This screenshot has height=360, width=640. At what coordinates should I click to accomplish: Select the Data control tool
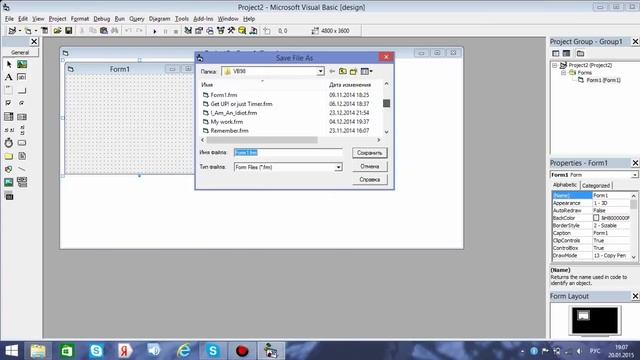tap(22, 182)
